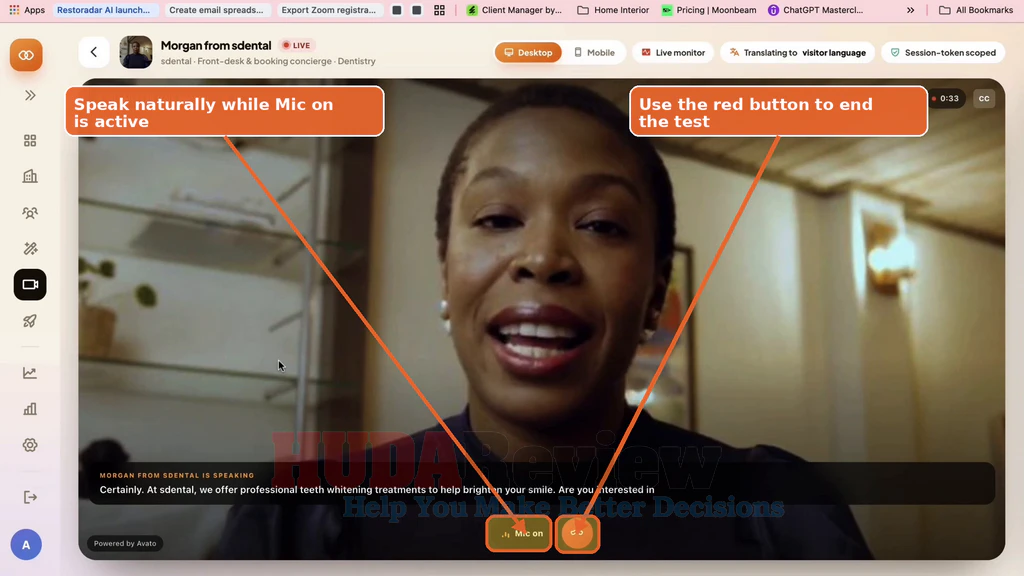The width and height of the screenshot is (1024, 576).
Task: End the call with the red button
Action: tap(577, 533)
